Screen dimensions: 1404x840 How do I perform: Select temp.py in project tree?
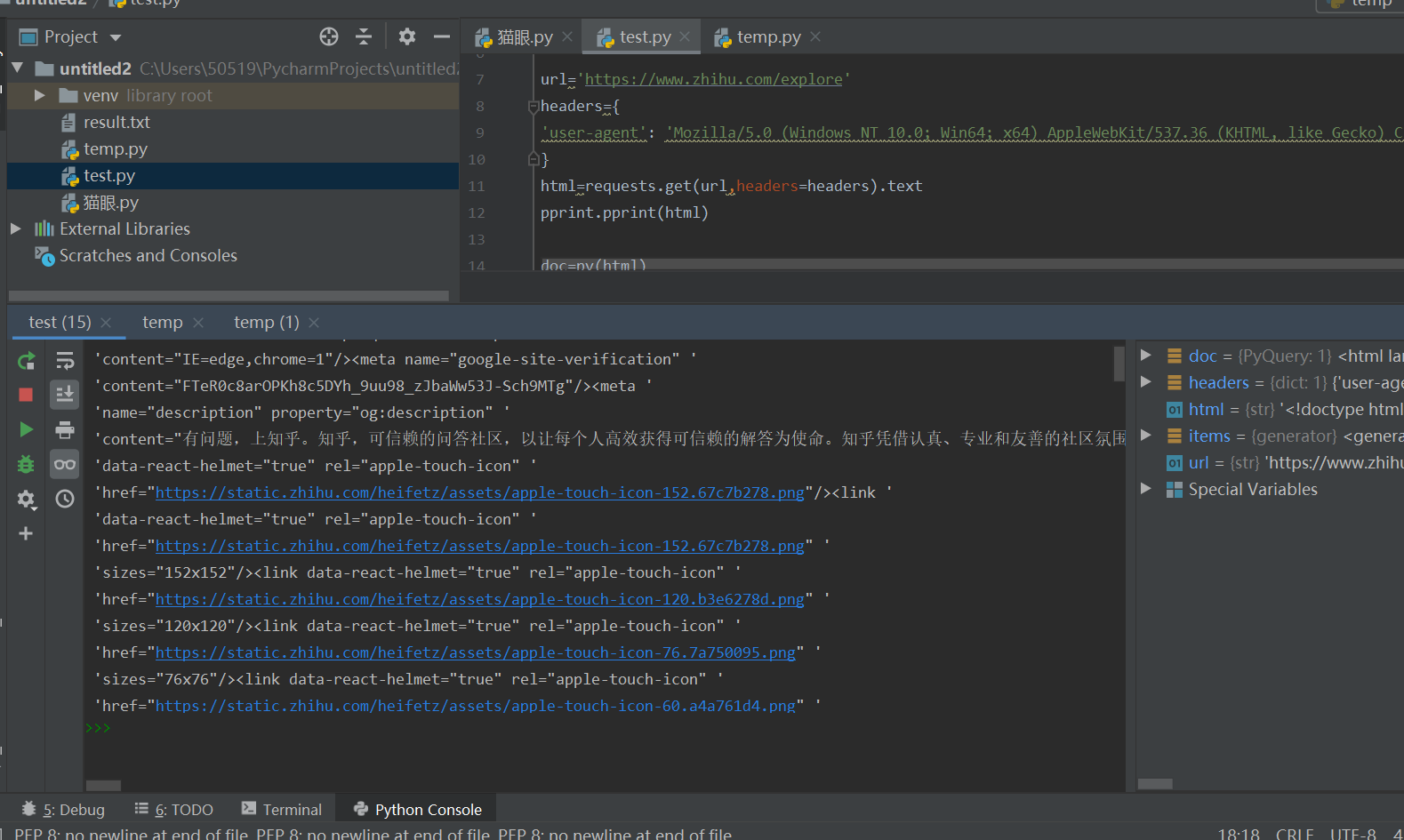(115, 148)
